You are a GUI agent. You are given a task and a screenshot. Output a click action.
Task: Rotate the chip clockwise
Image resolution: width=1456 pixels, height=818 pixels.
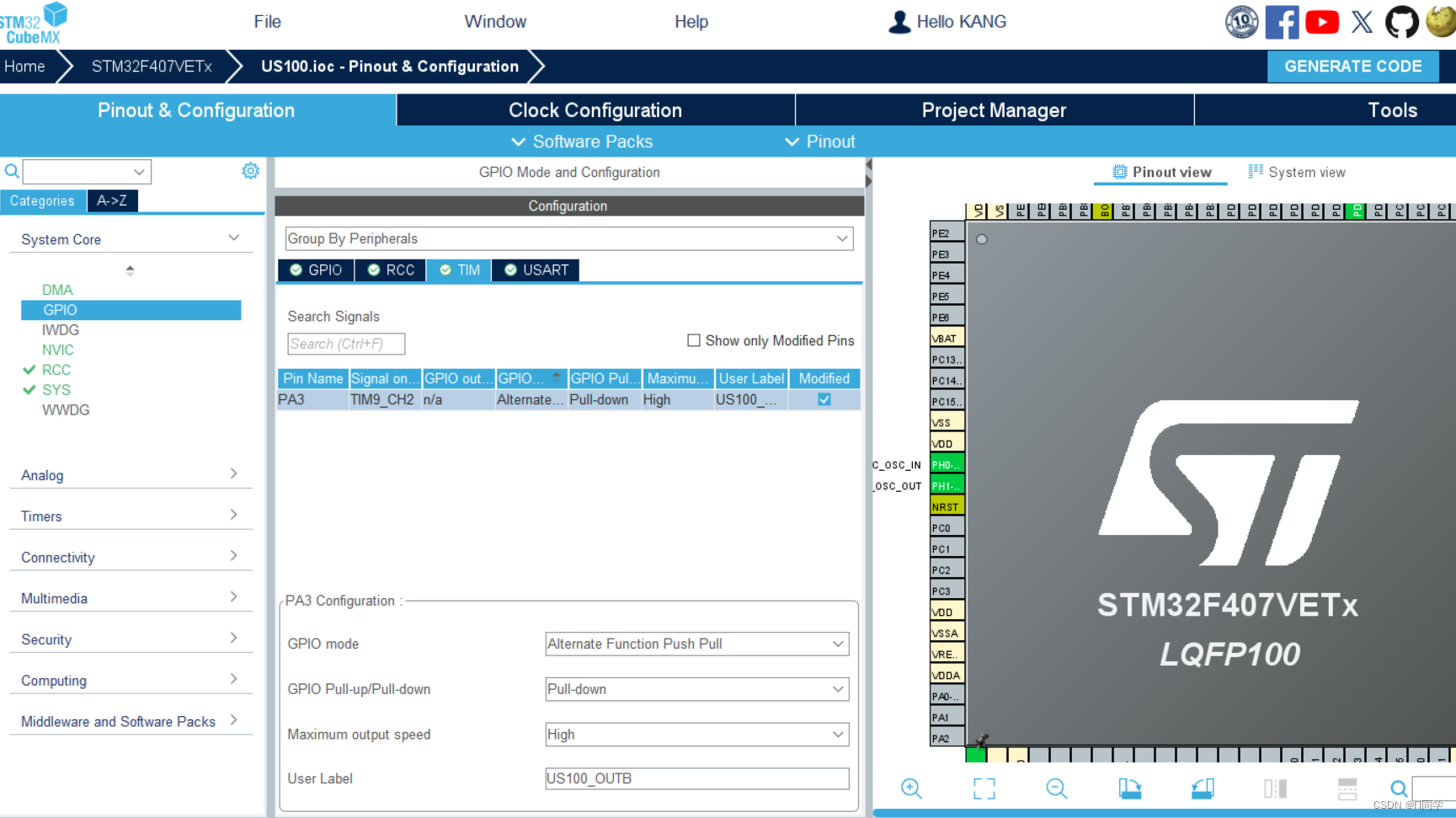coord(1129,789)
